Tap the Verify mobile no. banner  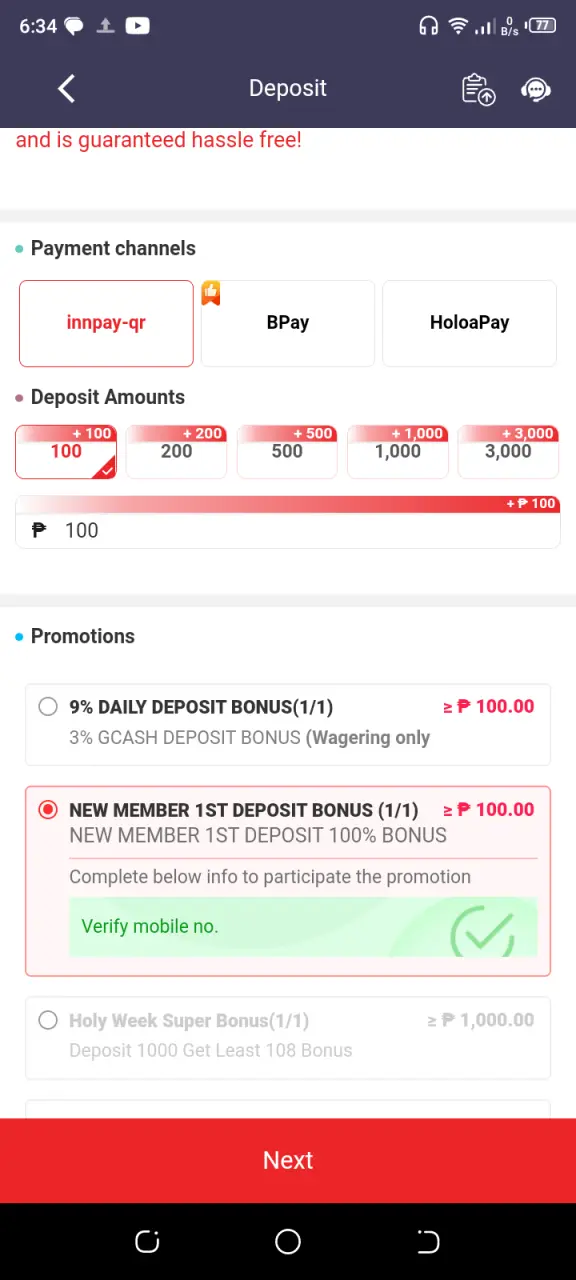(x=303, y=927)
